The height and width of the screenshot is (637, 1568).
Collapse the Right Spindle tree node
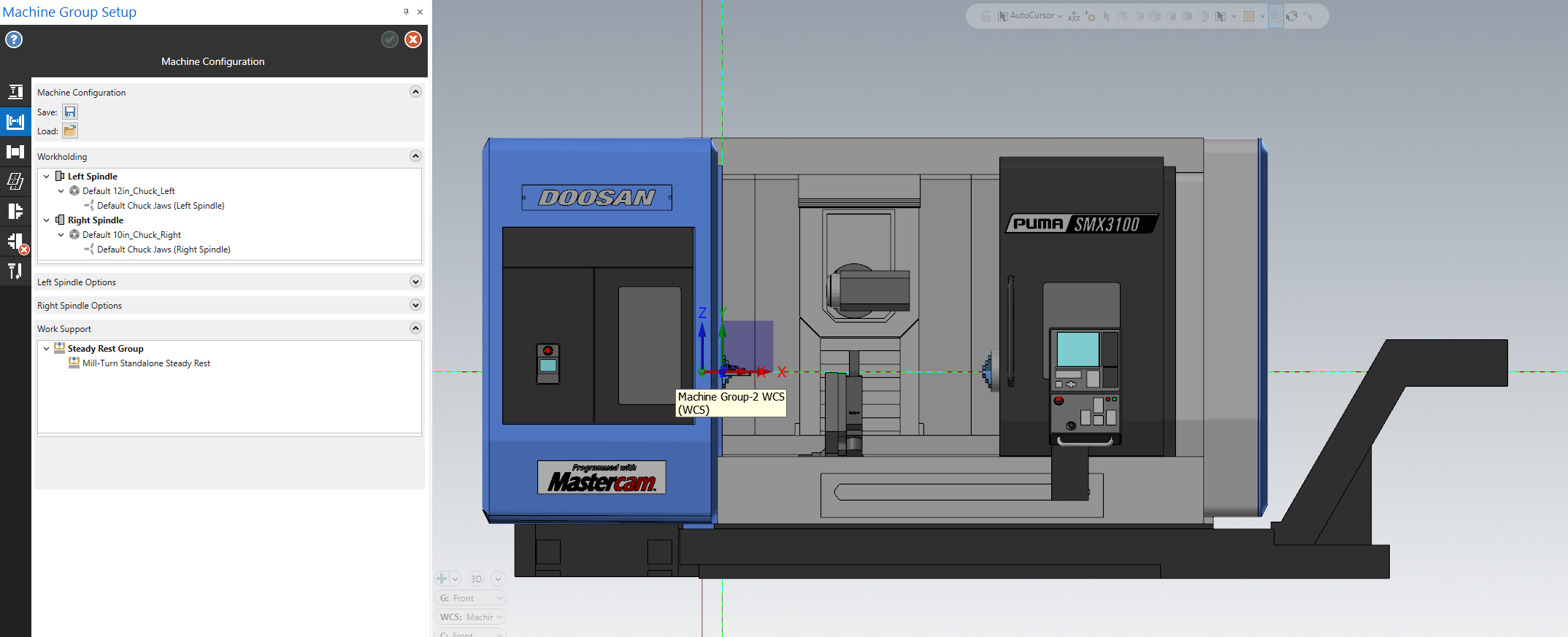pos(47,220)
